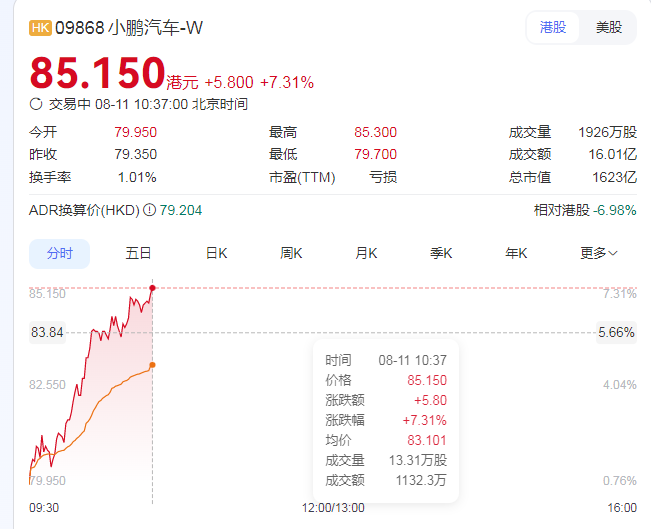Screen dimensions: 651x529
Task: Click the red price dot on chart
Action: point(152,288)
